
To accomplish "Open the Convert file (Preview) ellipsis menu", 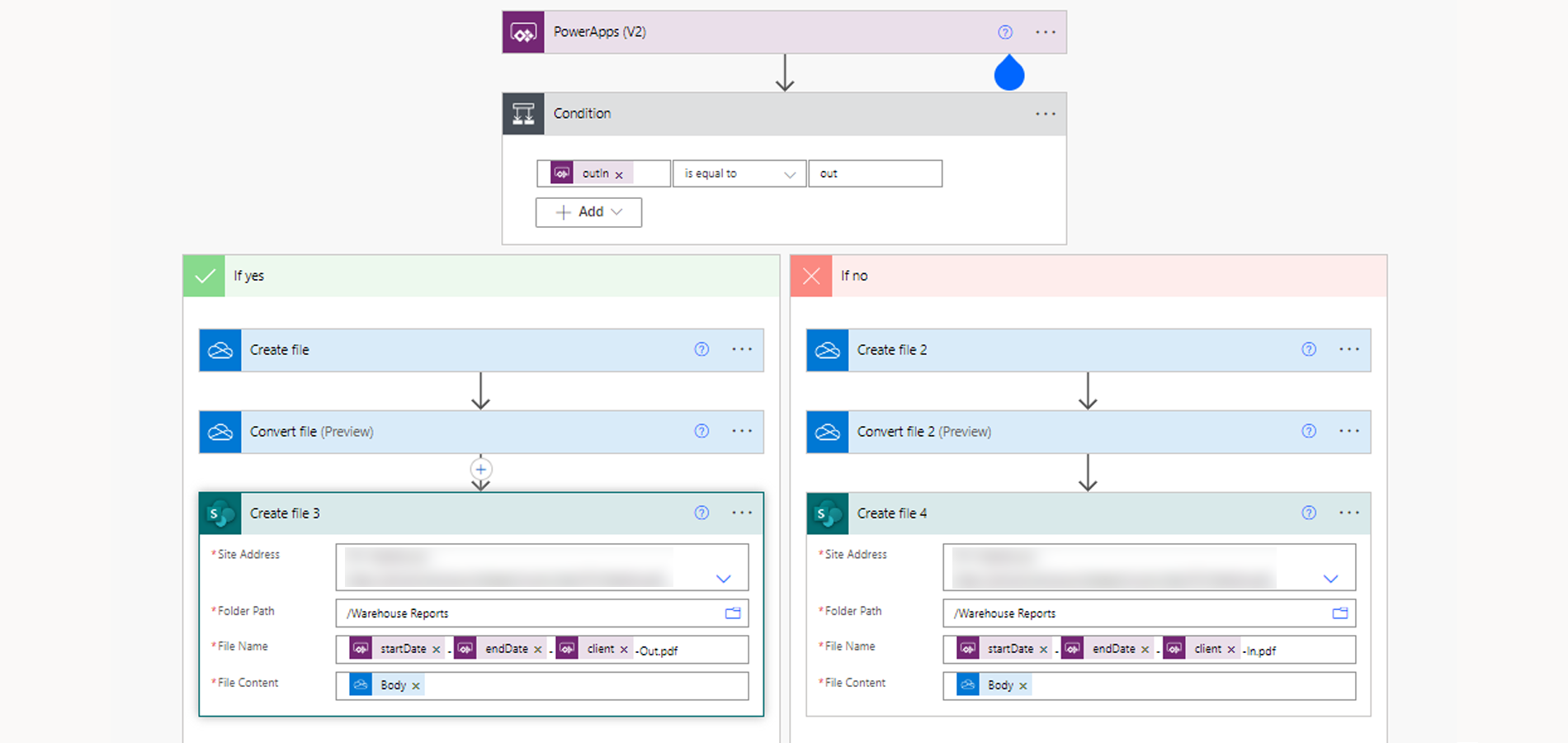I will click(x=742, y=431).
